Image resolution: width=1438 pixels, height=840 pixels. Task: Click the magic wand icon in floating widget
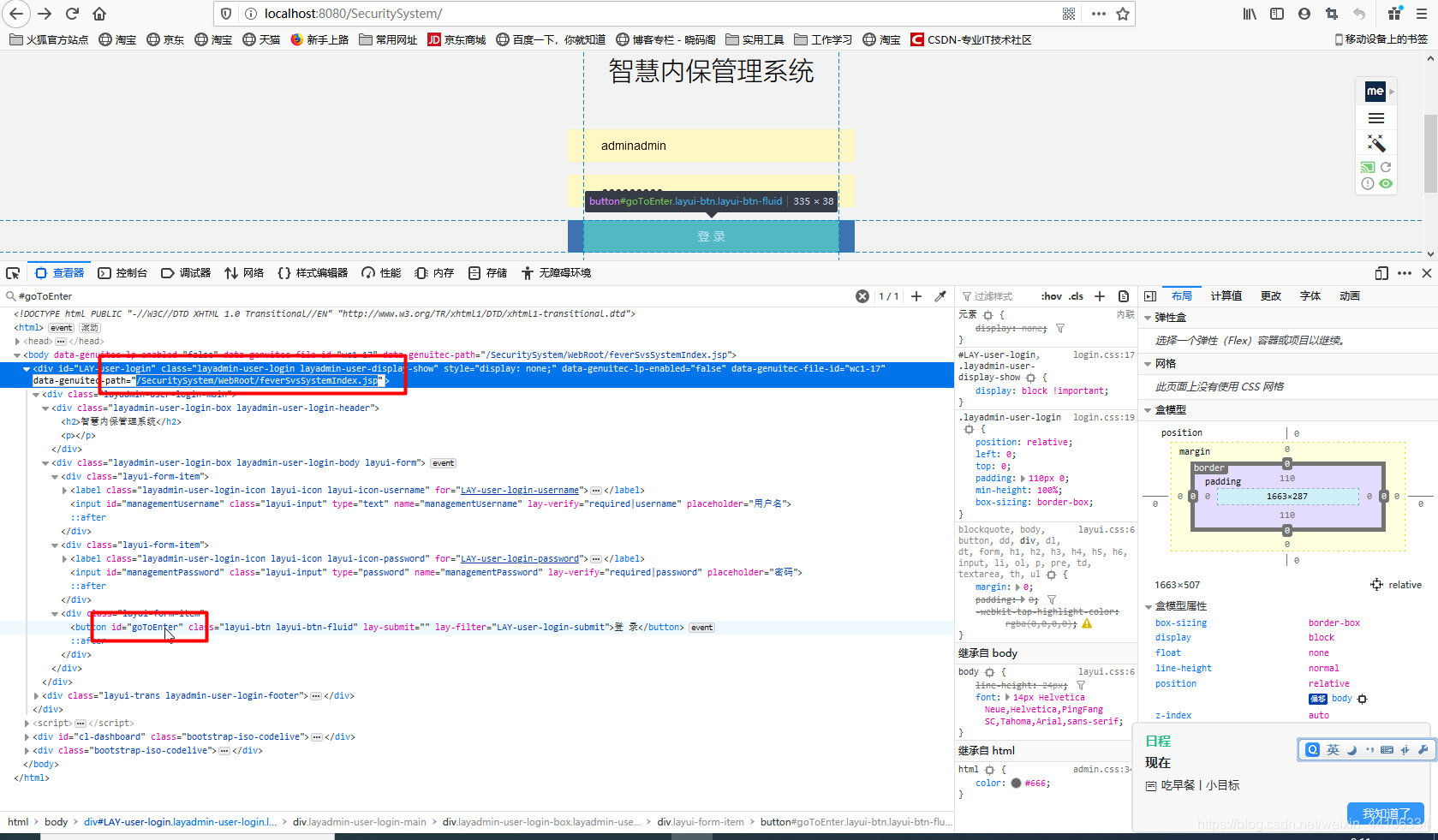point(1376,143)
